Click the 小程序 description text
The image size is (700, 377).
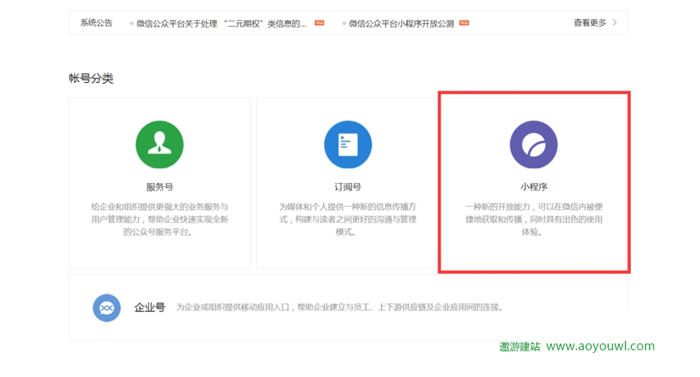(x=533, y=219)
